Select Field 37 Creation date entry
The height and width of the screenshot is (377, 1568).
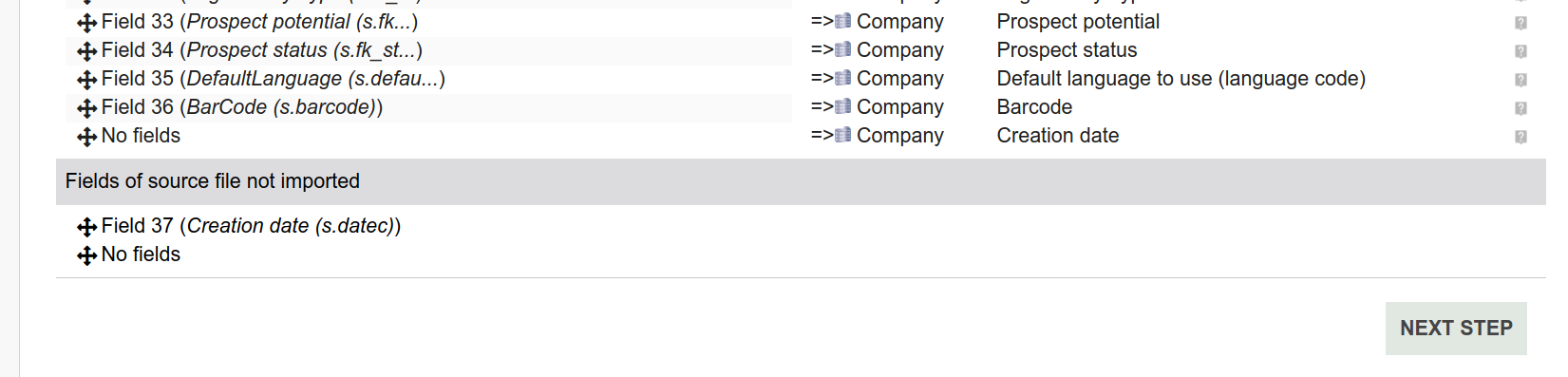tap(251, 226)
